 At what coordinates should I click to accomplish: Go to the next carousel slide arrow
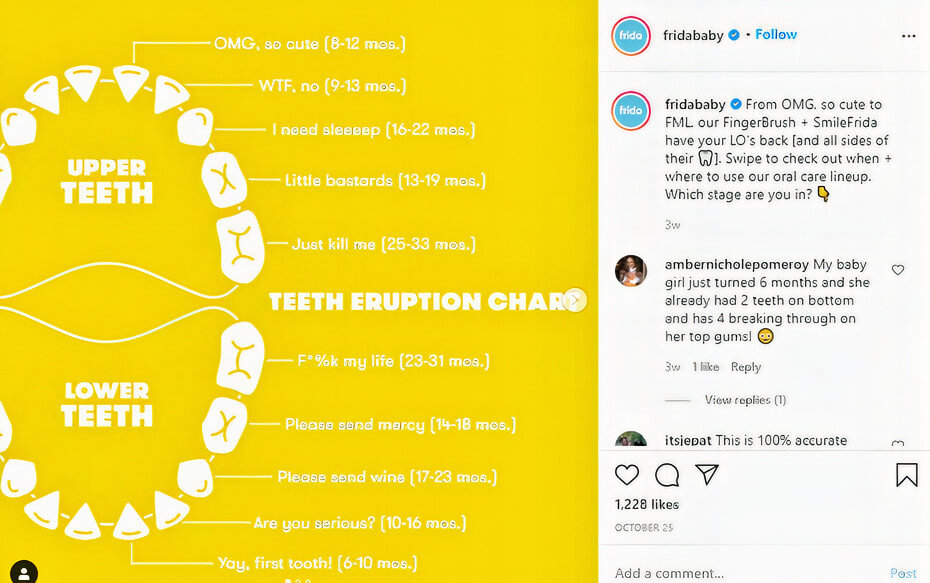click(575, 300)
